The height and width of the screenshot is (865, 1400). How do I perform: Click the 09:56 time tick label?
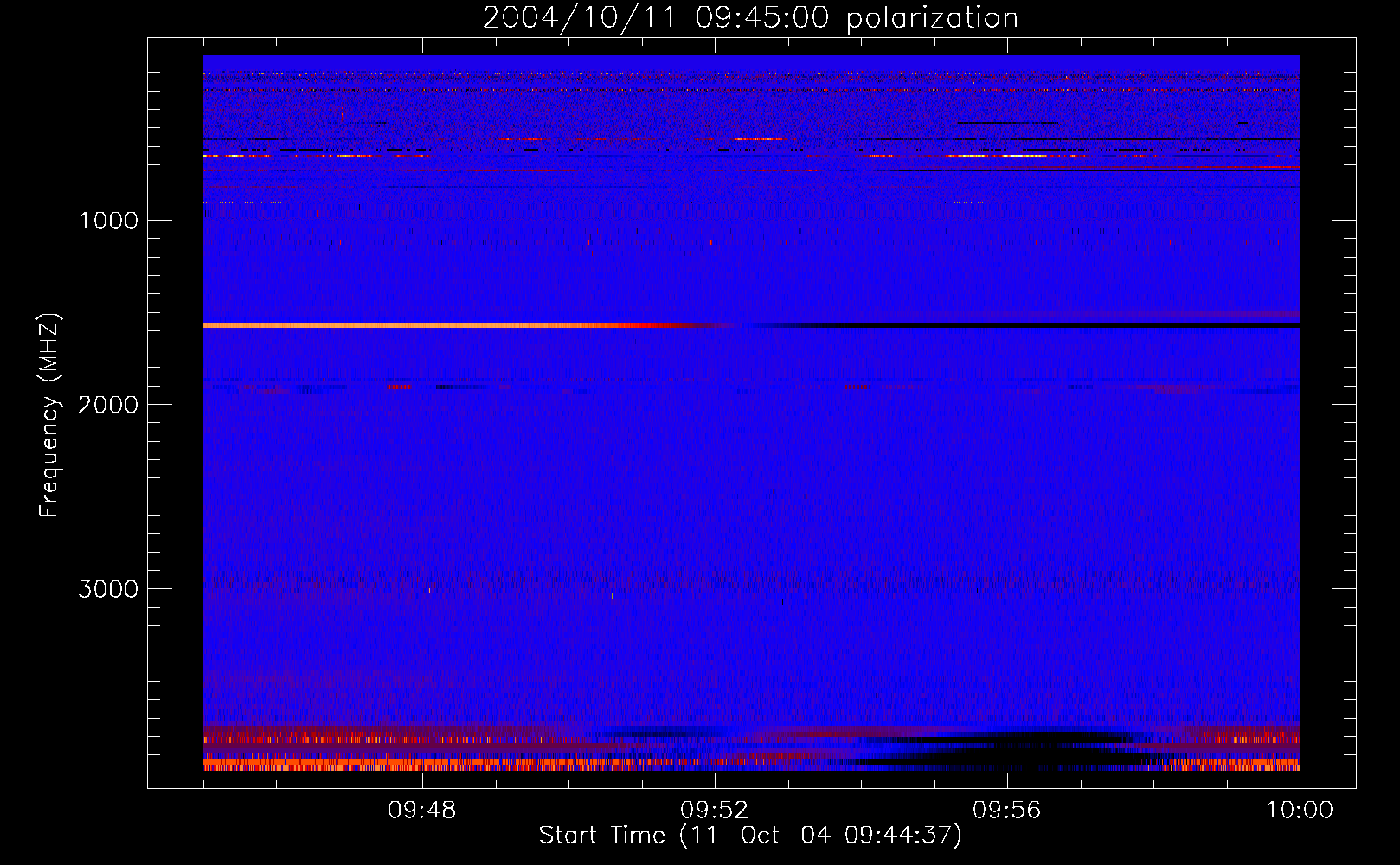click(x=1007, y=811)
